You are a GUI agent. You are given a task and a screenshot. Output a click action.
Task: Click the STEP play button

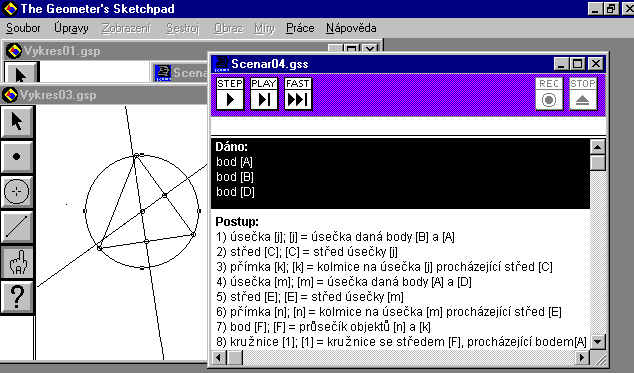[230, 94]
